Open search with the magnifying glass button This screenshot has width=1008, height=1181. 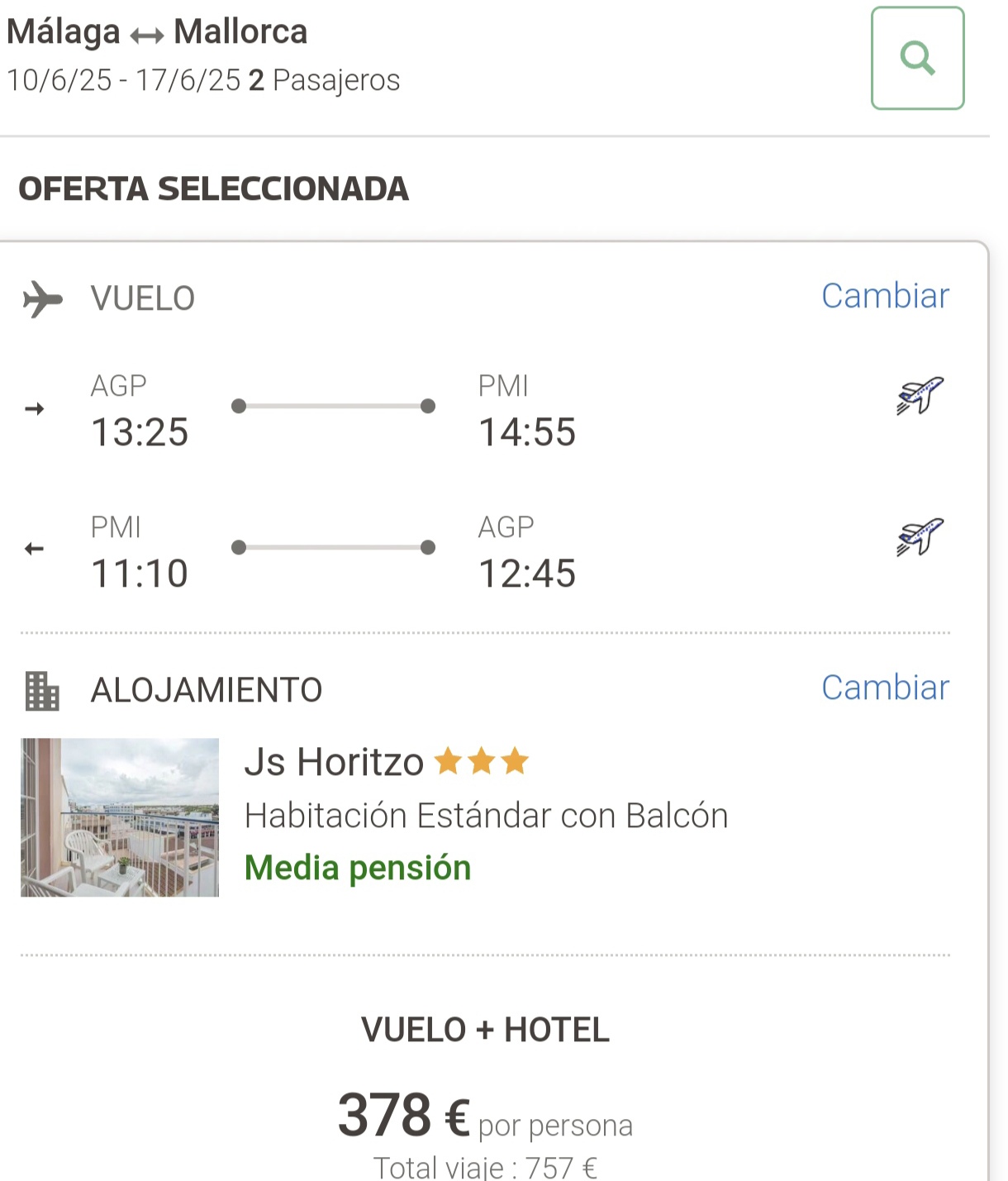[x=917, y=58]
